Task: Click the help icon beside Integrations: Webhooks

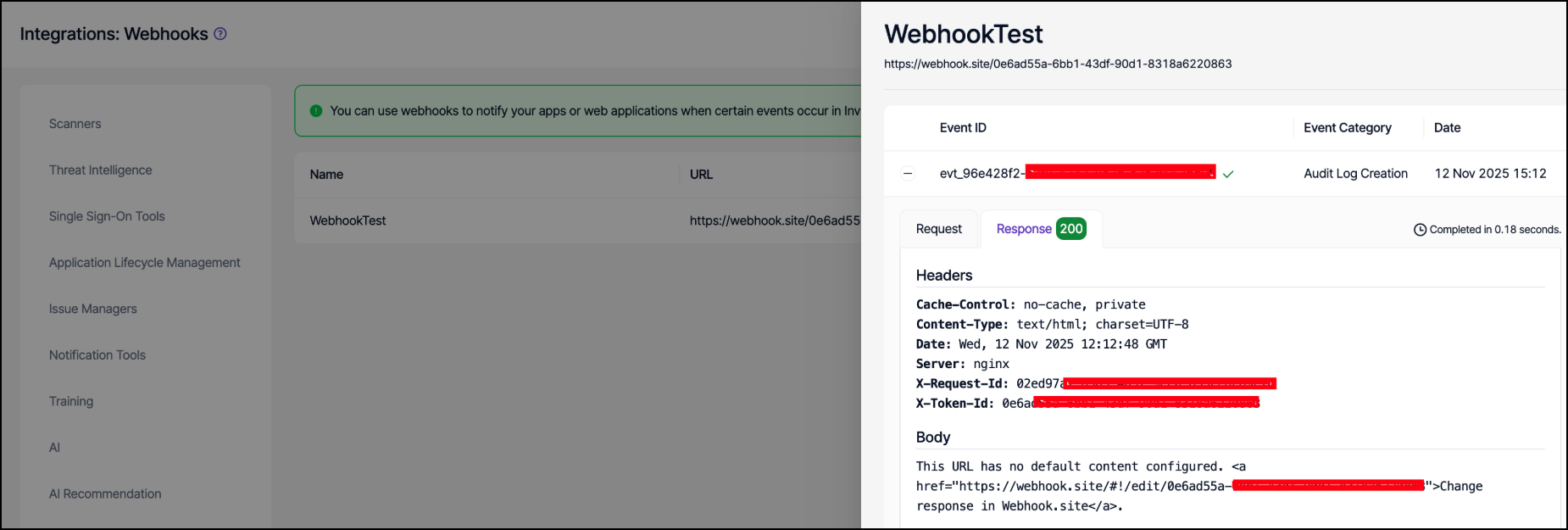Action: pos(220,34)
